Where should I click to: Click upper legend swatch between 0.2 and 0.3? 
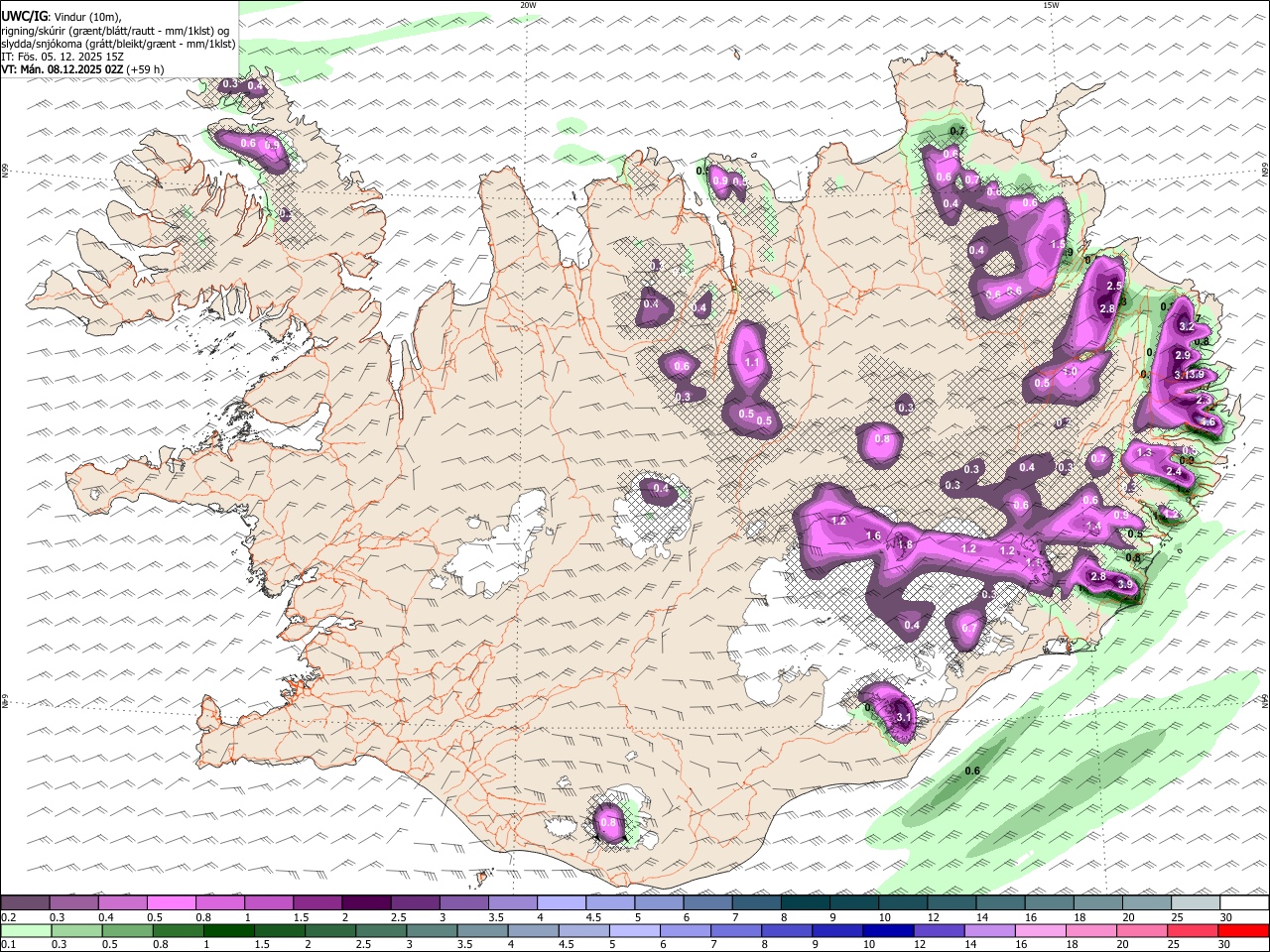[26, 902]
